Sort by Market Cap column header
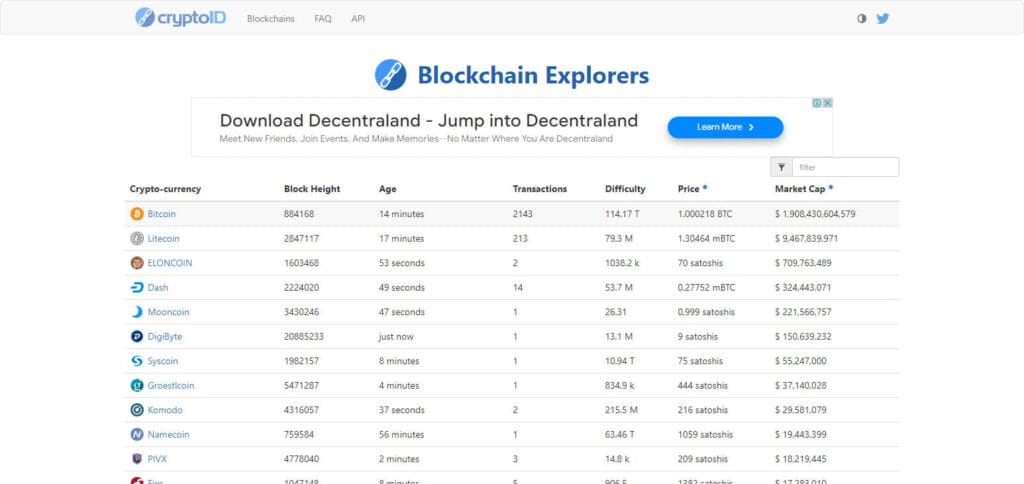Viewport: 1024px width, 484px height. click(x=800, y=189)
